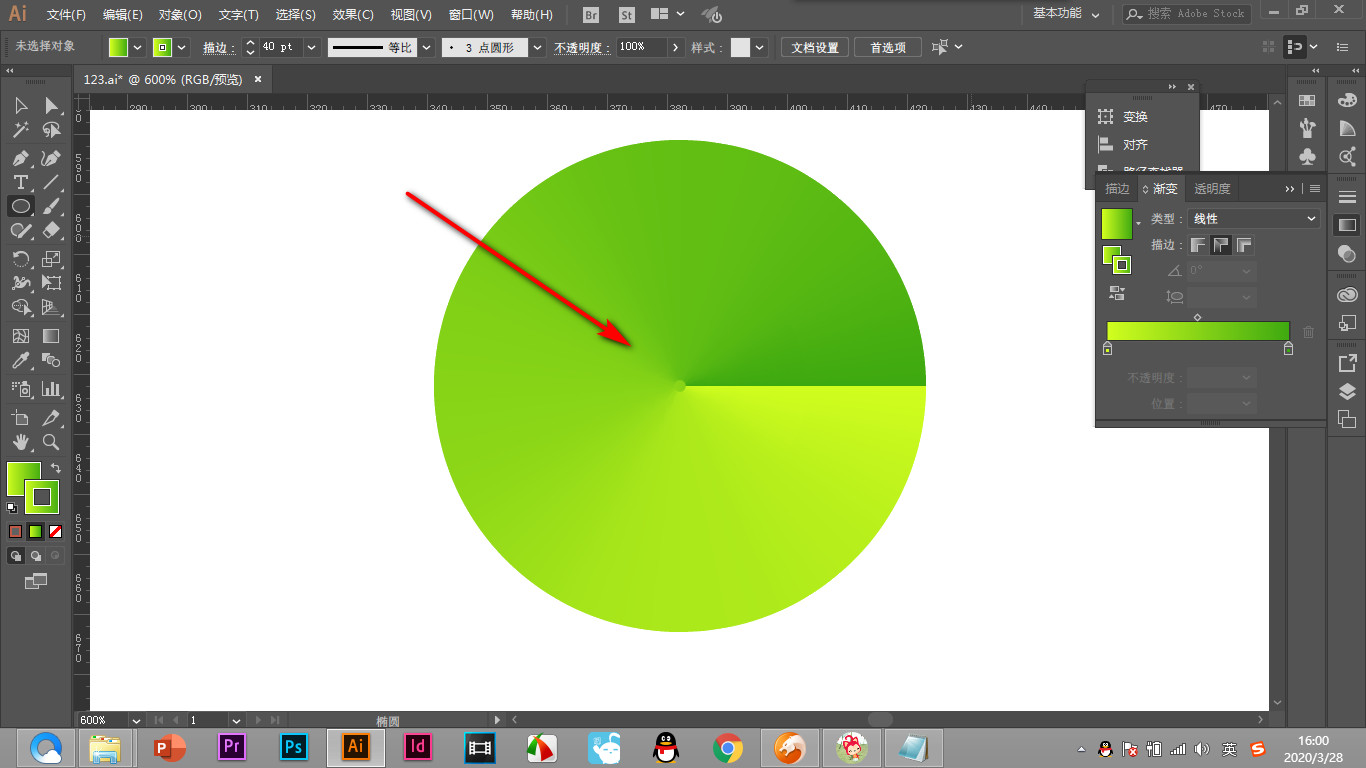Open the Layers panel icon in dock
Image resolution: width=1366 pixels, height=768 pixels.
[1347, 391]
